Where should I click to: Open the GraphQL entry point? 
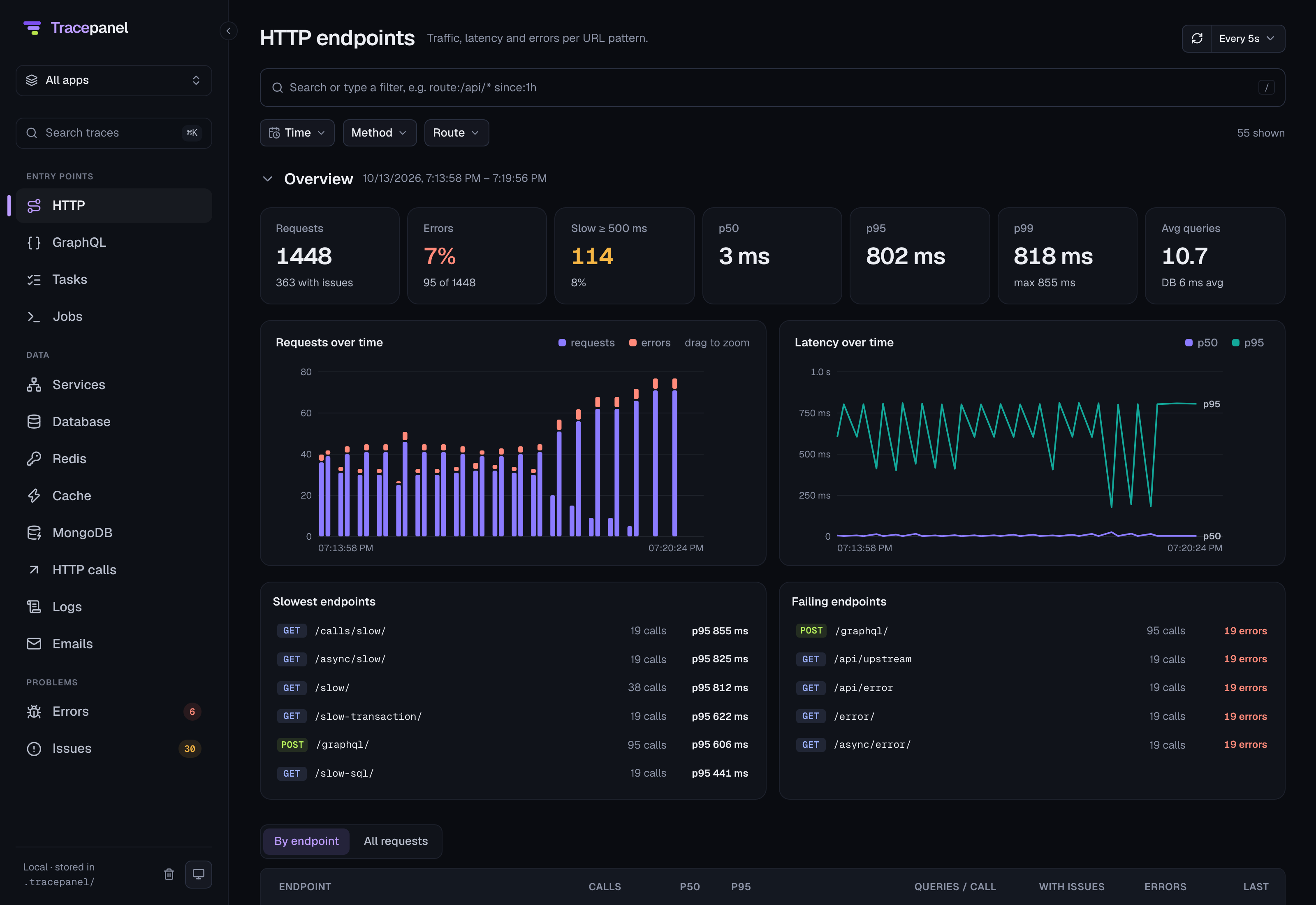(114, 242)
